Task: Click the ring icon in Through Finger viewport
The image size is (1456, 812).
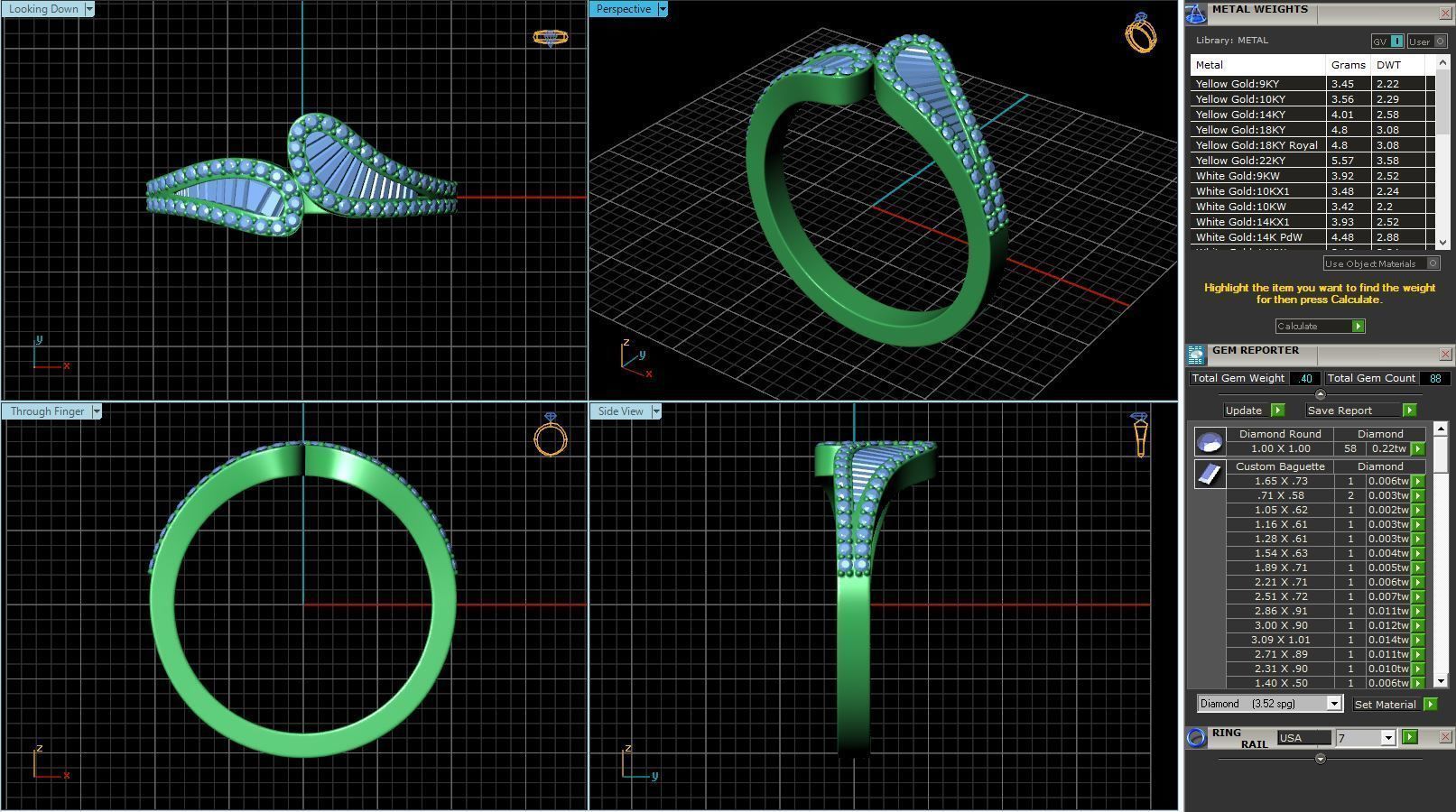Action: point(551,435)
